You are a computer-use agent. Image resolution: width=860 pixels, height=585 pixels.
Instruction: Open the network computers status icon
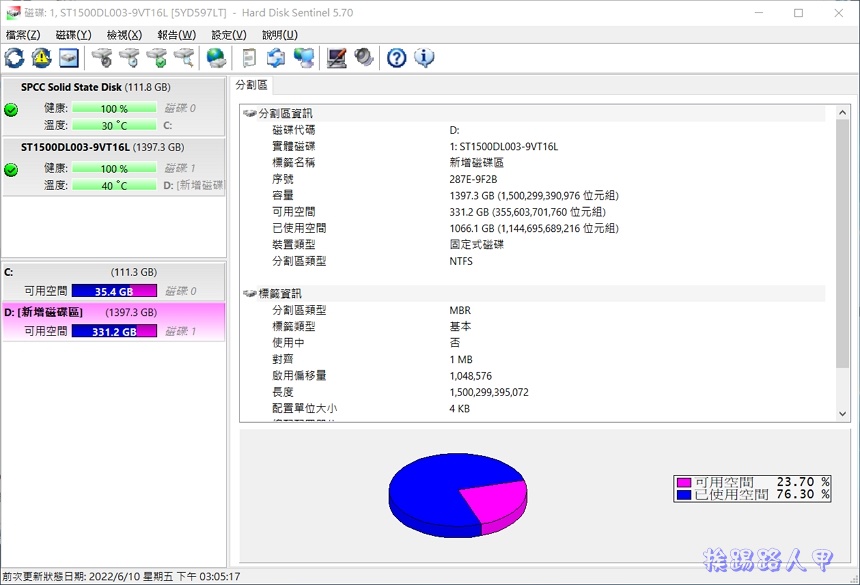(303, 58)
